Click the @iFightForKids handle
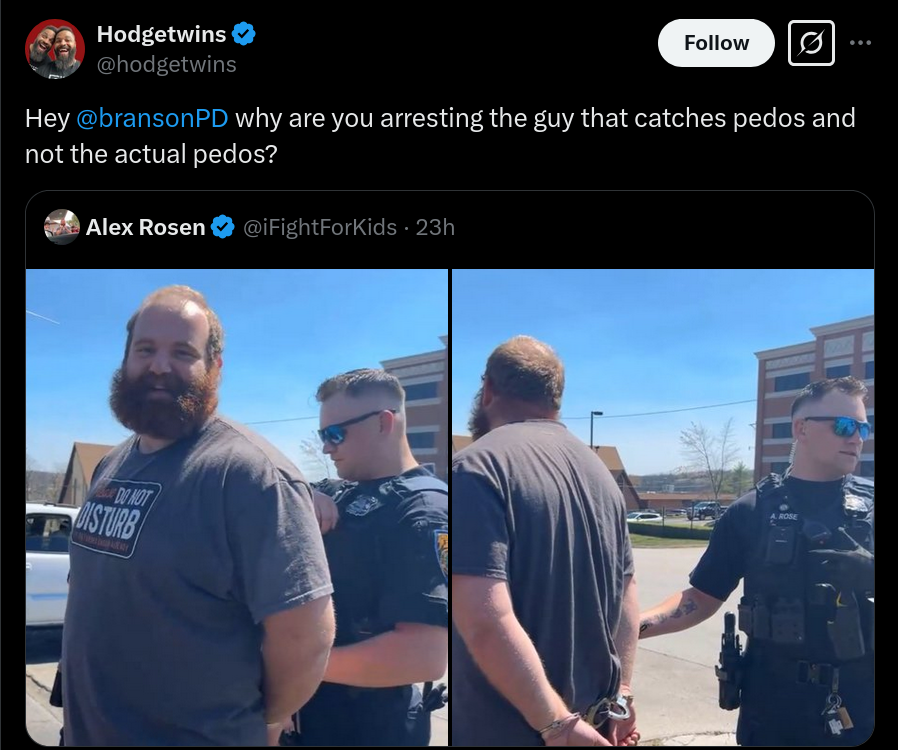The image size is (898, 750). click(320, 227)
